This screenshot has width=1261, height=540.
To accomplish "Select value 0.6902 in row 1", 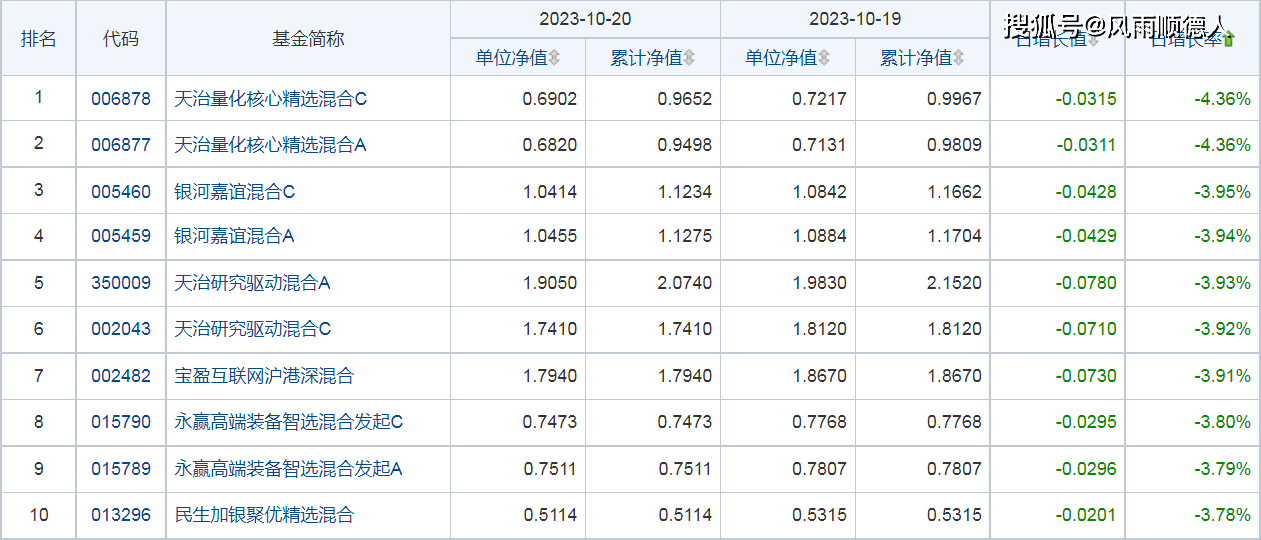I will (x=550, y=99).
